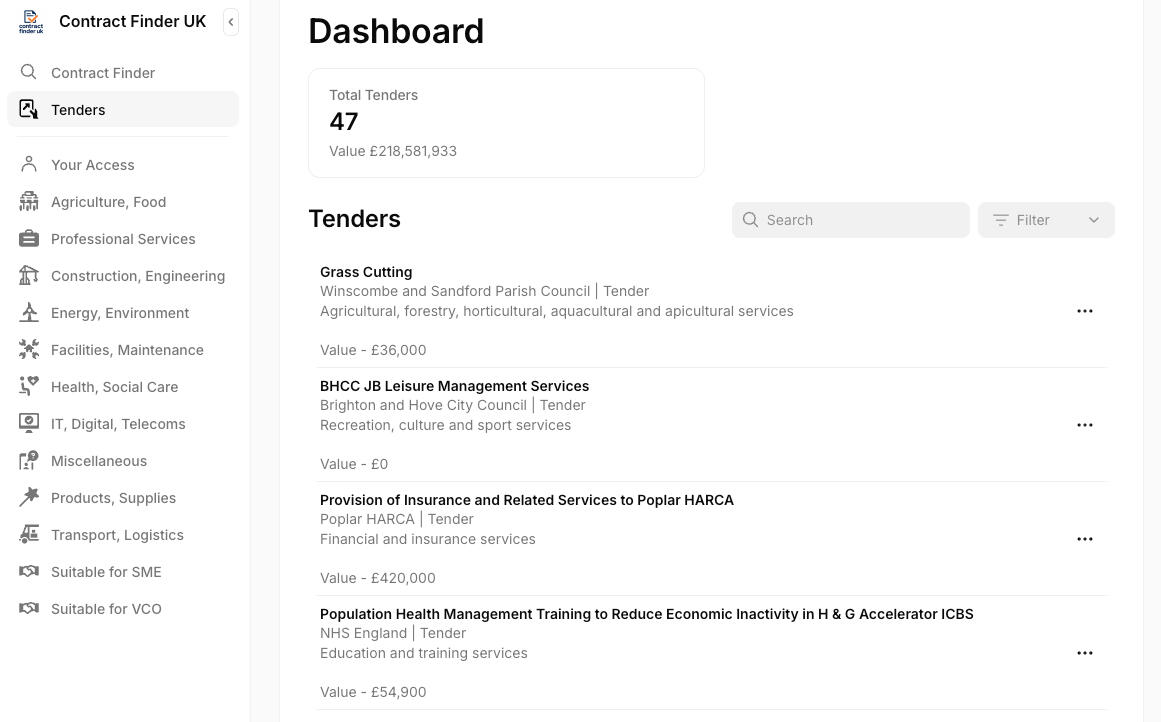Click the Contract Finder UK logo icon

click(31, 22)
